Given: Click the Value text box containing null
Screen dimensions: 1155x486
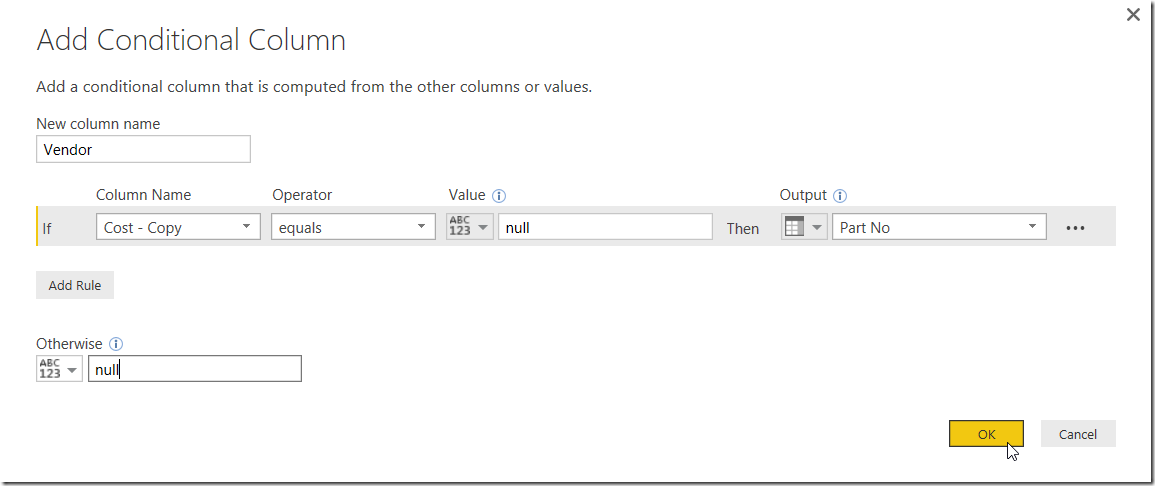Looking at the screenshot, I should 605,228.
